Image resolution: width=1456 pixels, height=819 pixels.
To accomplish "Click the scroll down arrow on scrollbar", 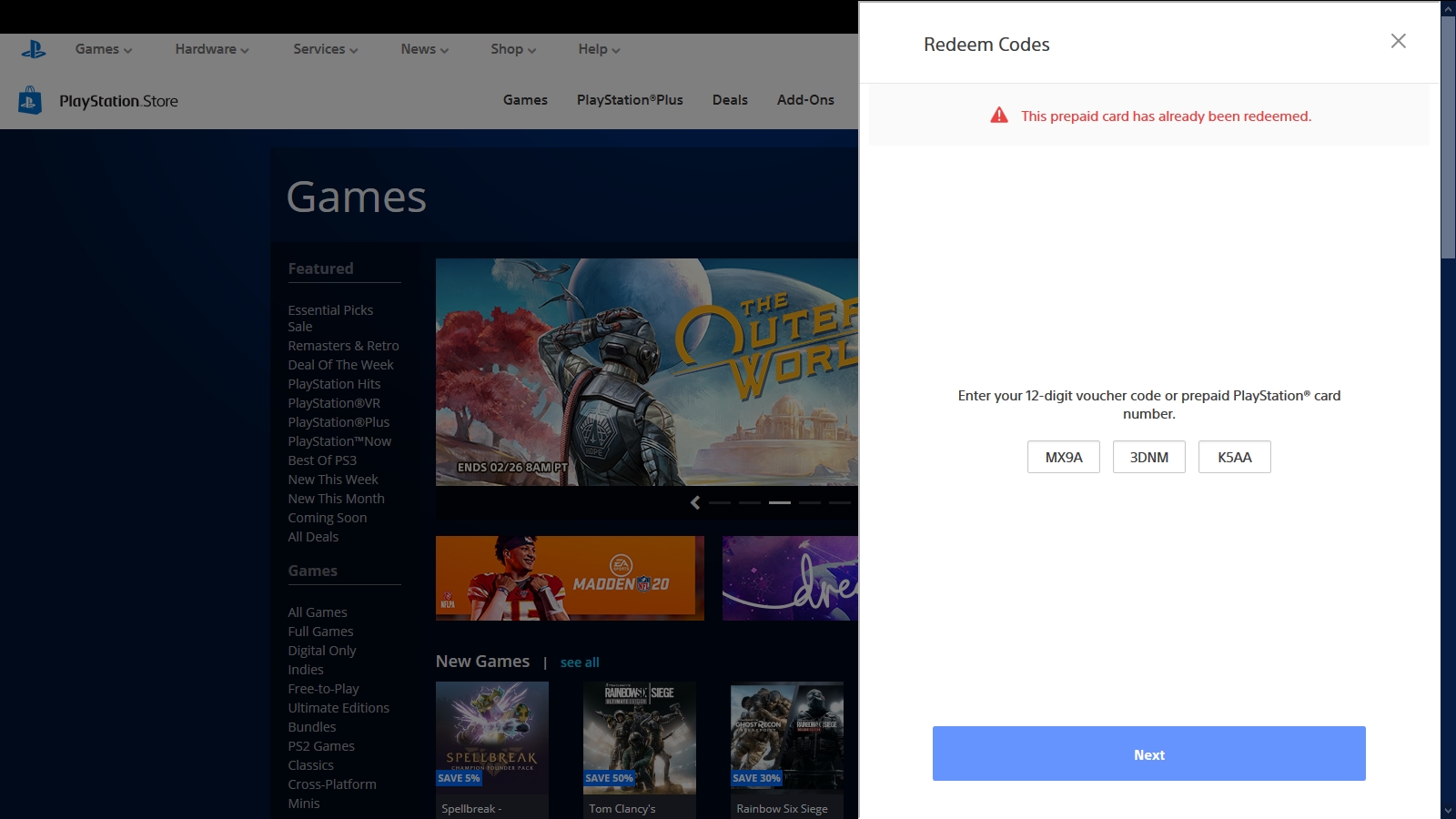I will (x=1448, y=810).
